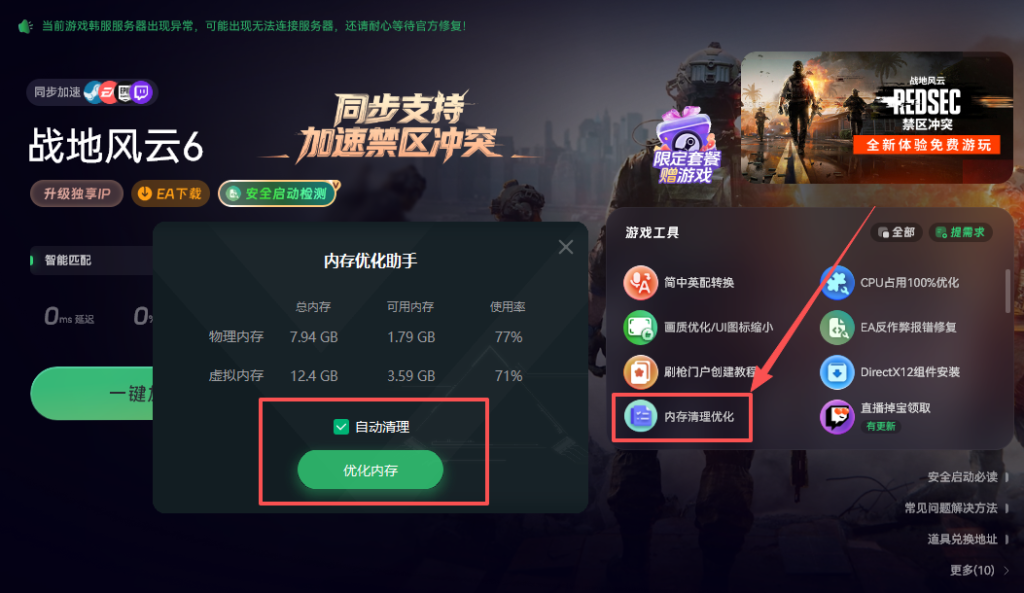Show 全部 game tools

(896, 232)
